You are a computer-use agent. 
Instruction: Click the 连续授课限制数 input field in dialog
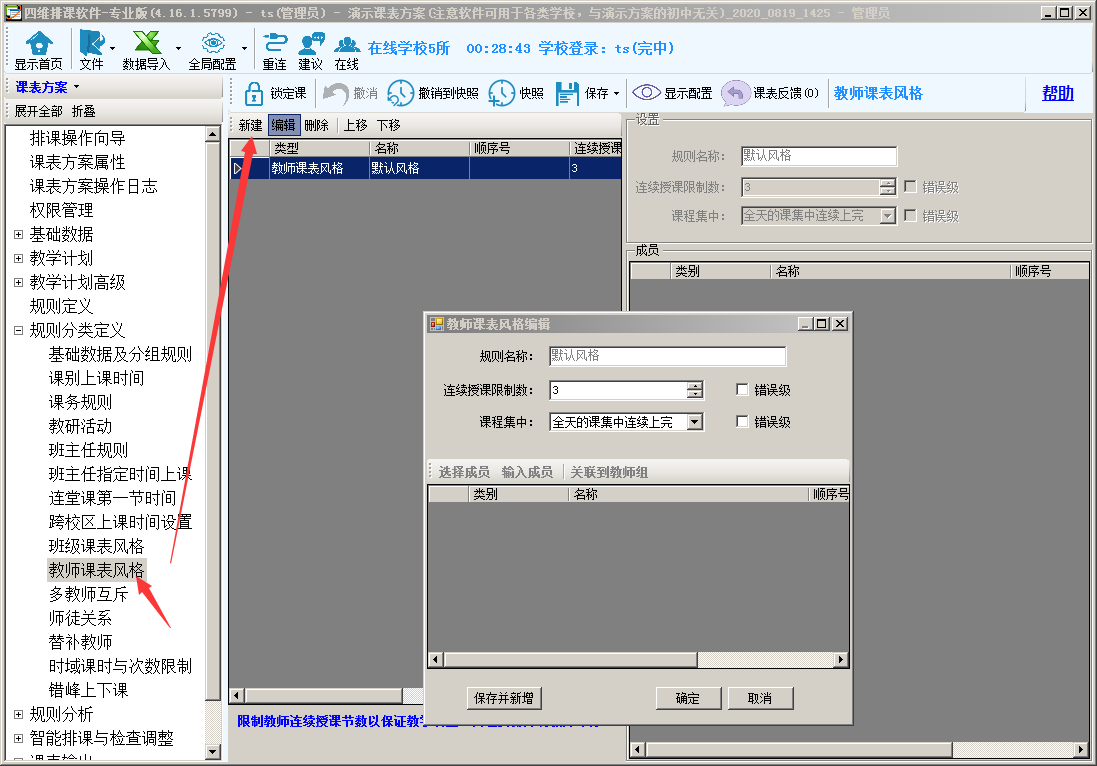click(x=617, y=390)
